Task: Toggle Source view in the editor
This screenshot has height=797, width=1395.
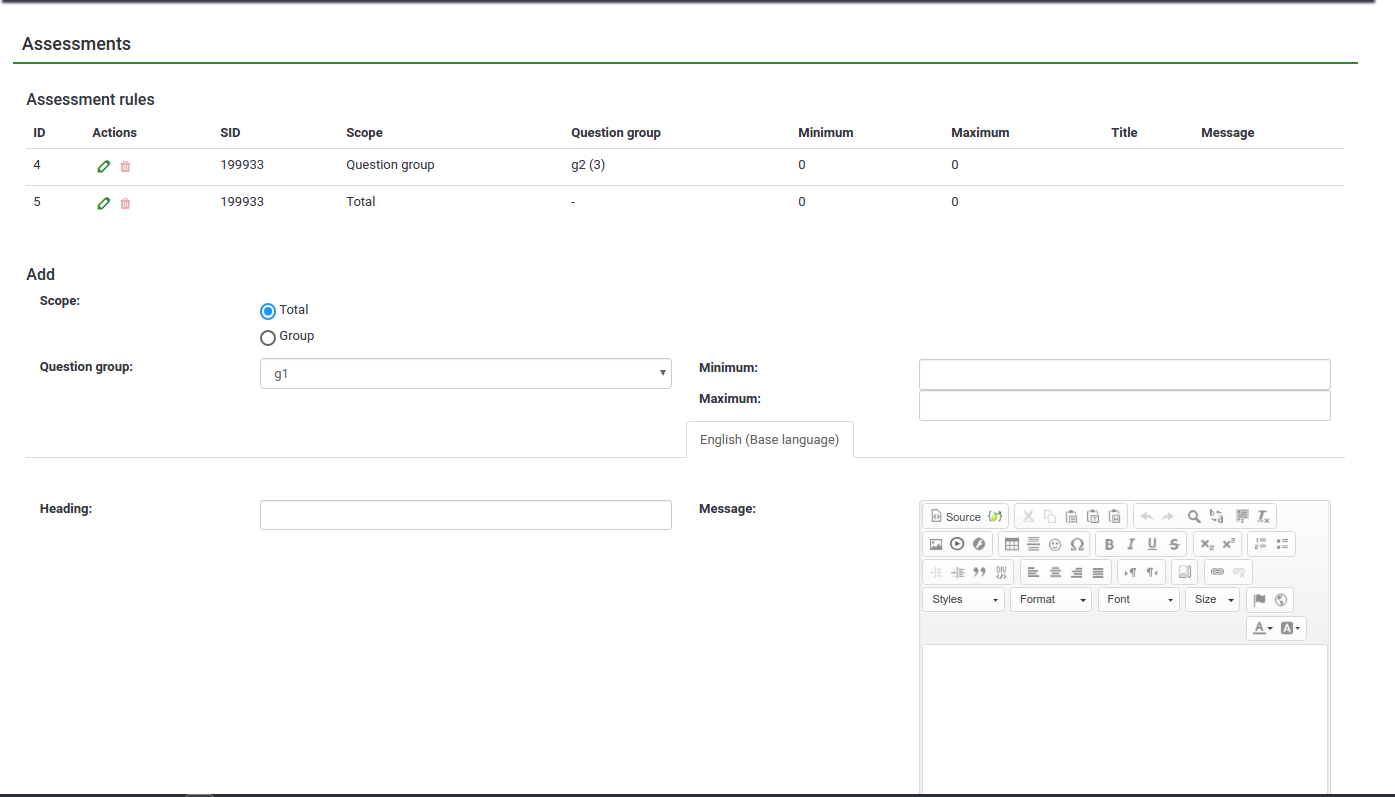Action: (x=956, y=517)
